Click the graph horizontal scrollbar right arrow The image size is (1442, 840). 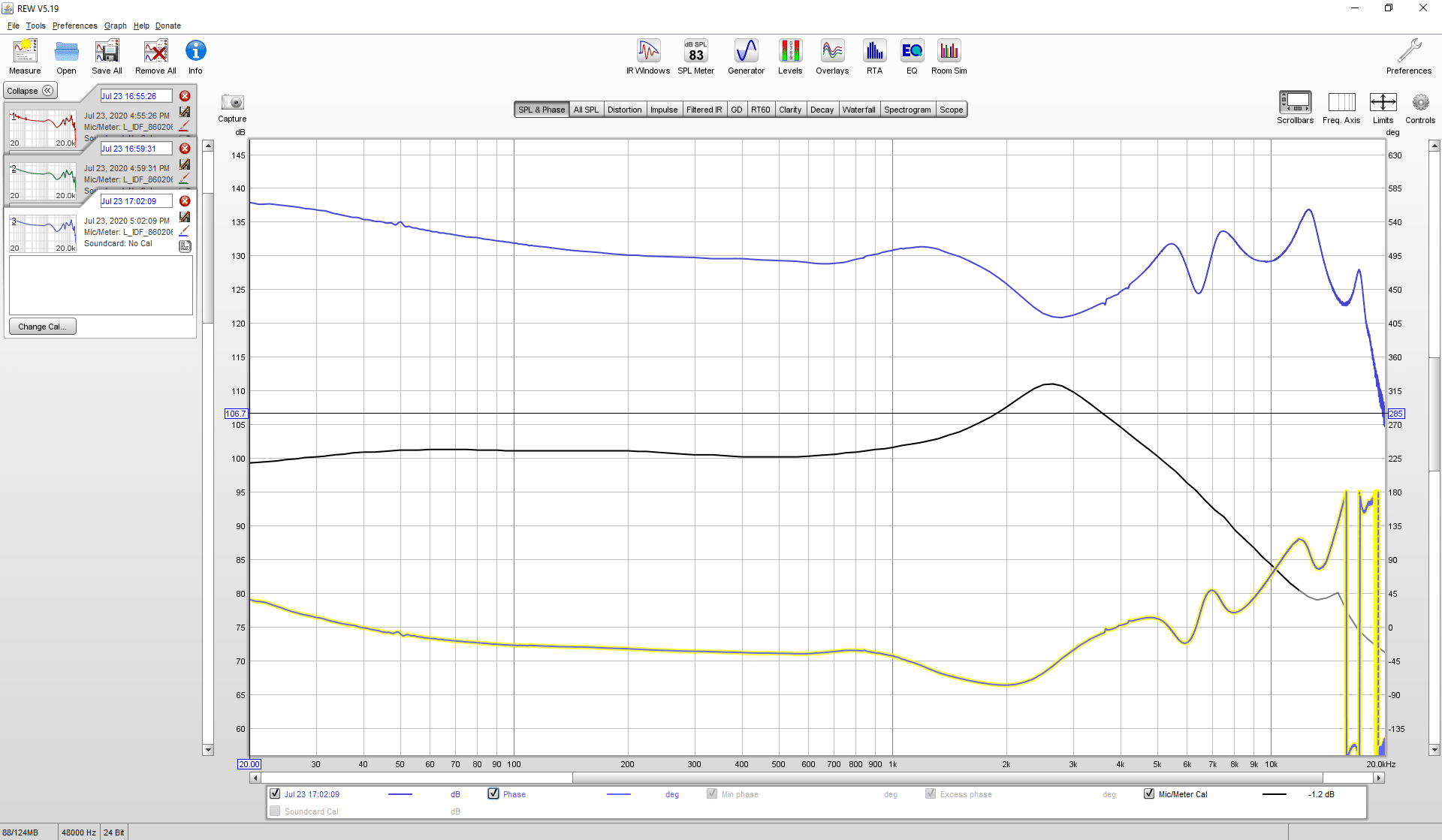pyautogui.click(x=1379, y=778)
